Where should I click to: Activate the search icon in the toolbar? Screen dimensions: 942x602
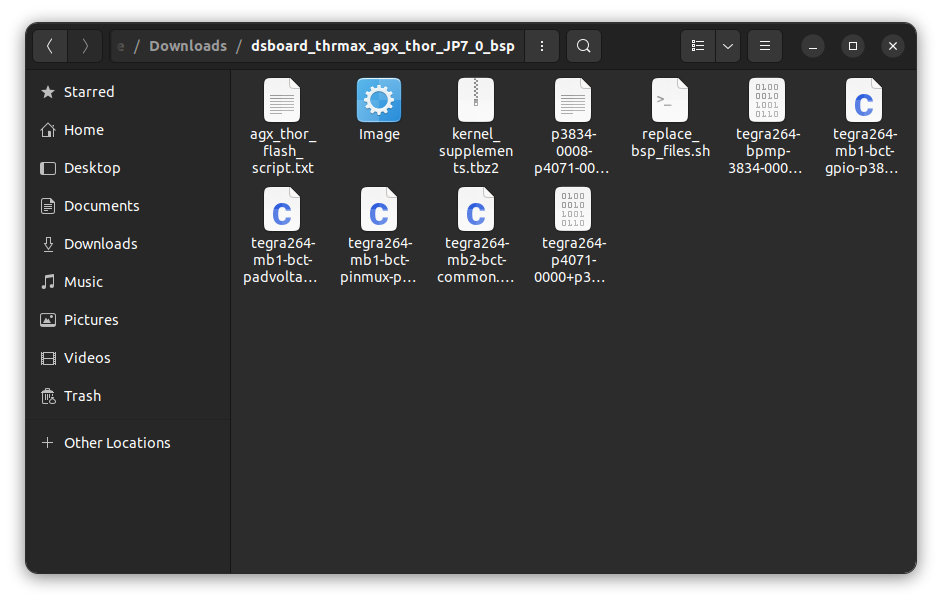(x=585, y=45)
